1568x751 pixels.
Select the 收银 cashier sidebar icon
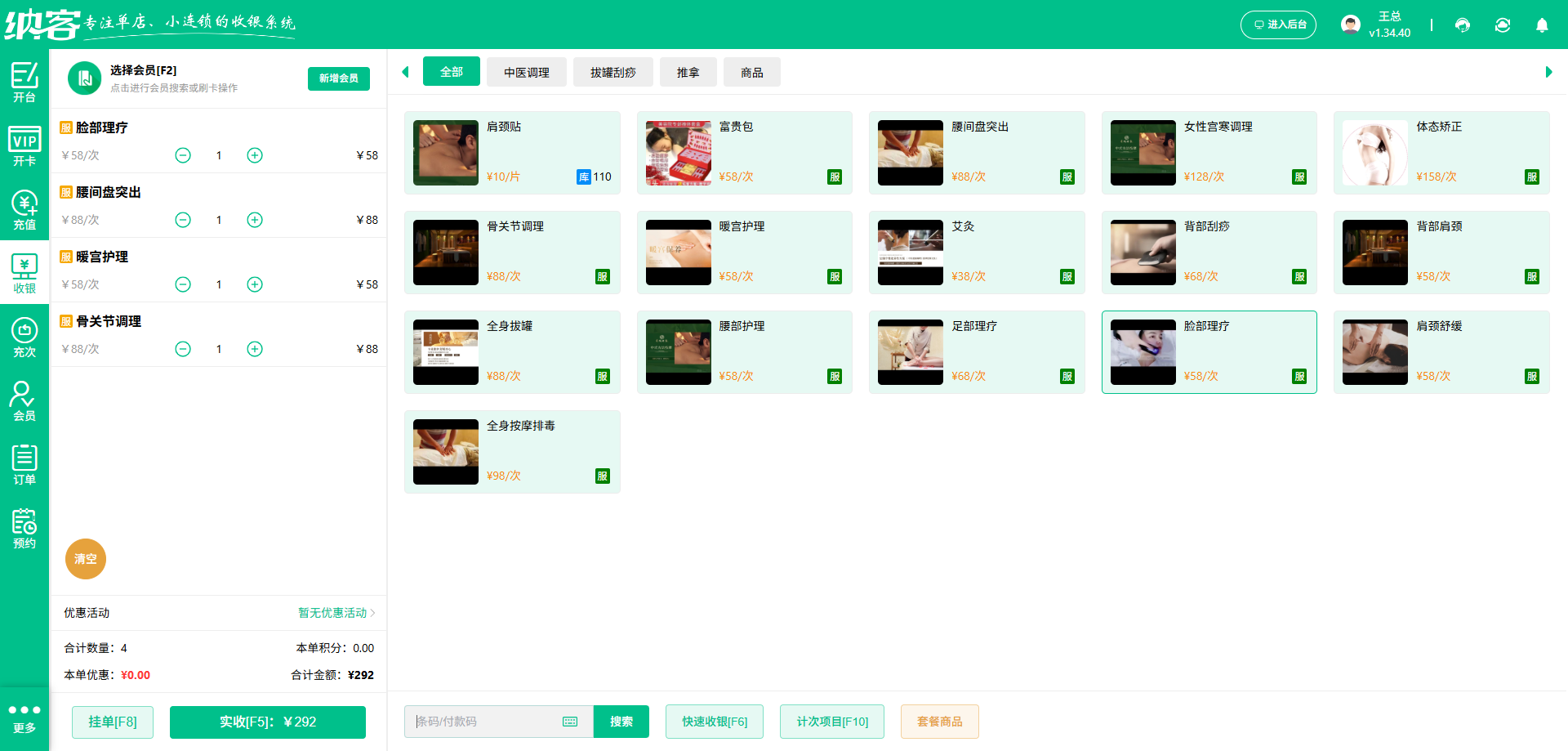point(24,273)
